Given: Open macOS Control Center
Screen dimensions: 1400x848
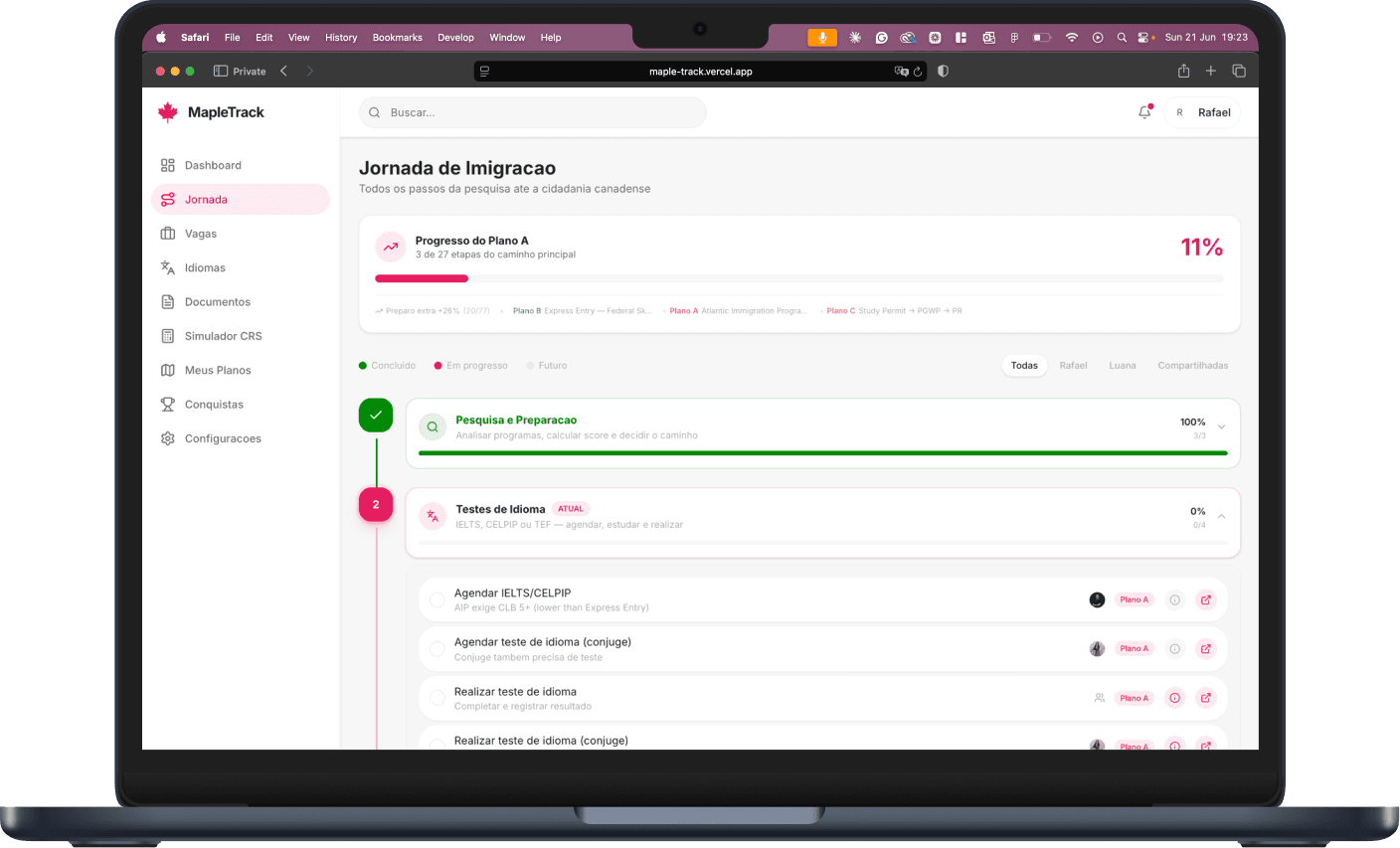Looking at the screenshot, I should (x=1145, y=38).
